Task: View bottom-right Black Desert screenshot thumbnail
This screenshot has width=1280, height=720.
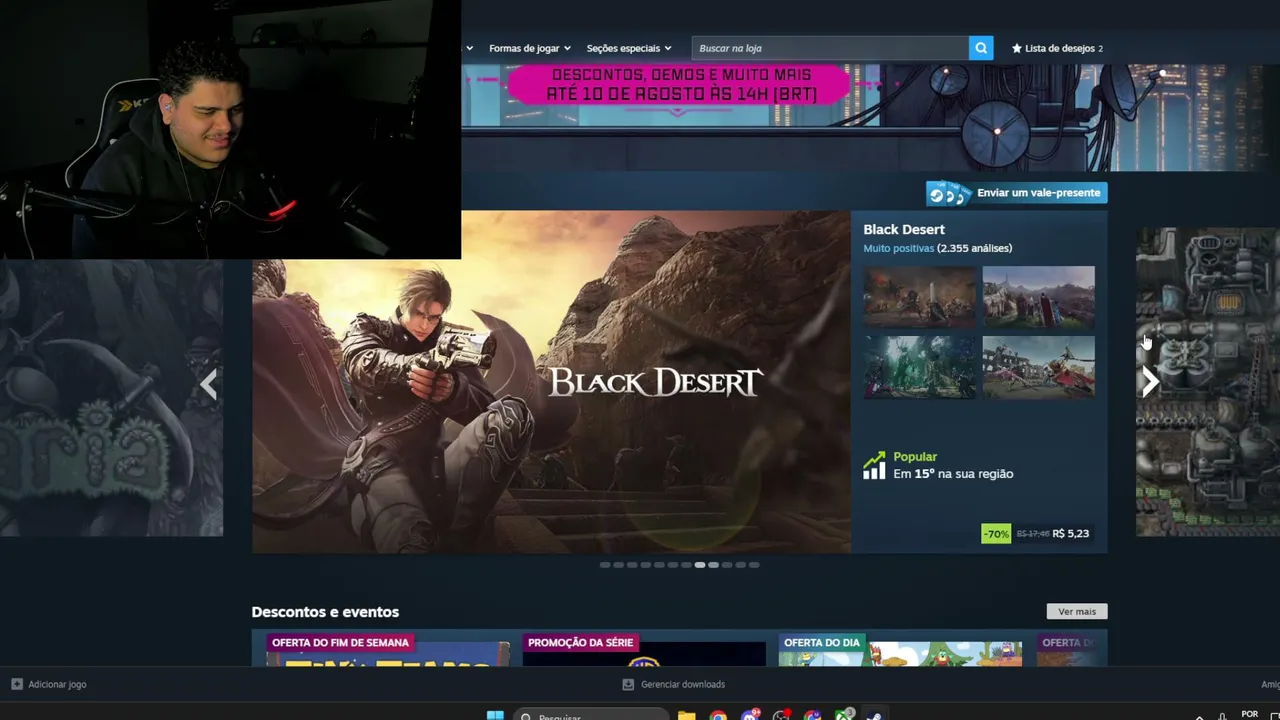Action: click(x=1038, y=367)
